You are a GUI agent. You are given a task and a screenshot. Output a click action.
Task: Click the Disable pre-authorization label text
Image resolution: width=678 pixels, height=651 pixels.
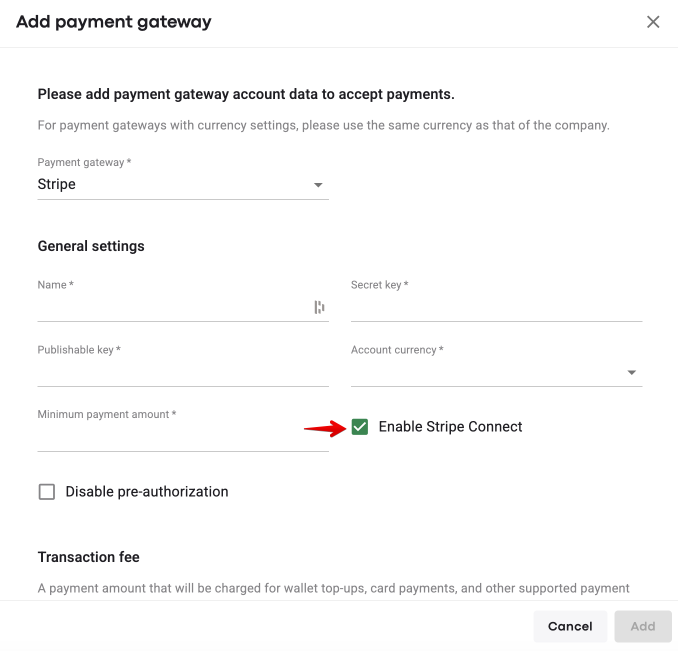147,492
